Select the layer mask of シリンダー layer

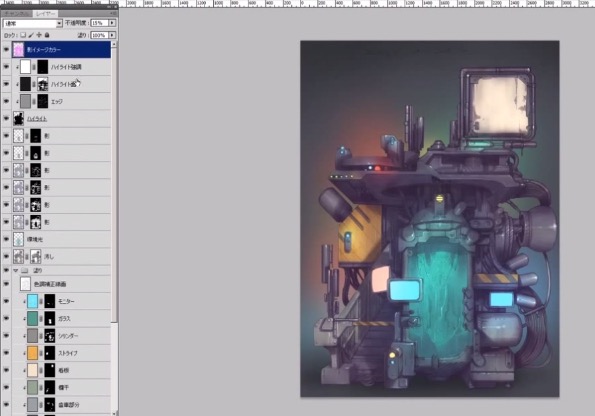[x=50, y=336]
